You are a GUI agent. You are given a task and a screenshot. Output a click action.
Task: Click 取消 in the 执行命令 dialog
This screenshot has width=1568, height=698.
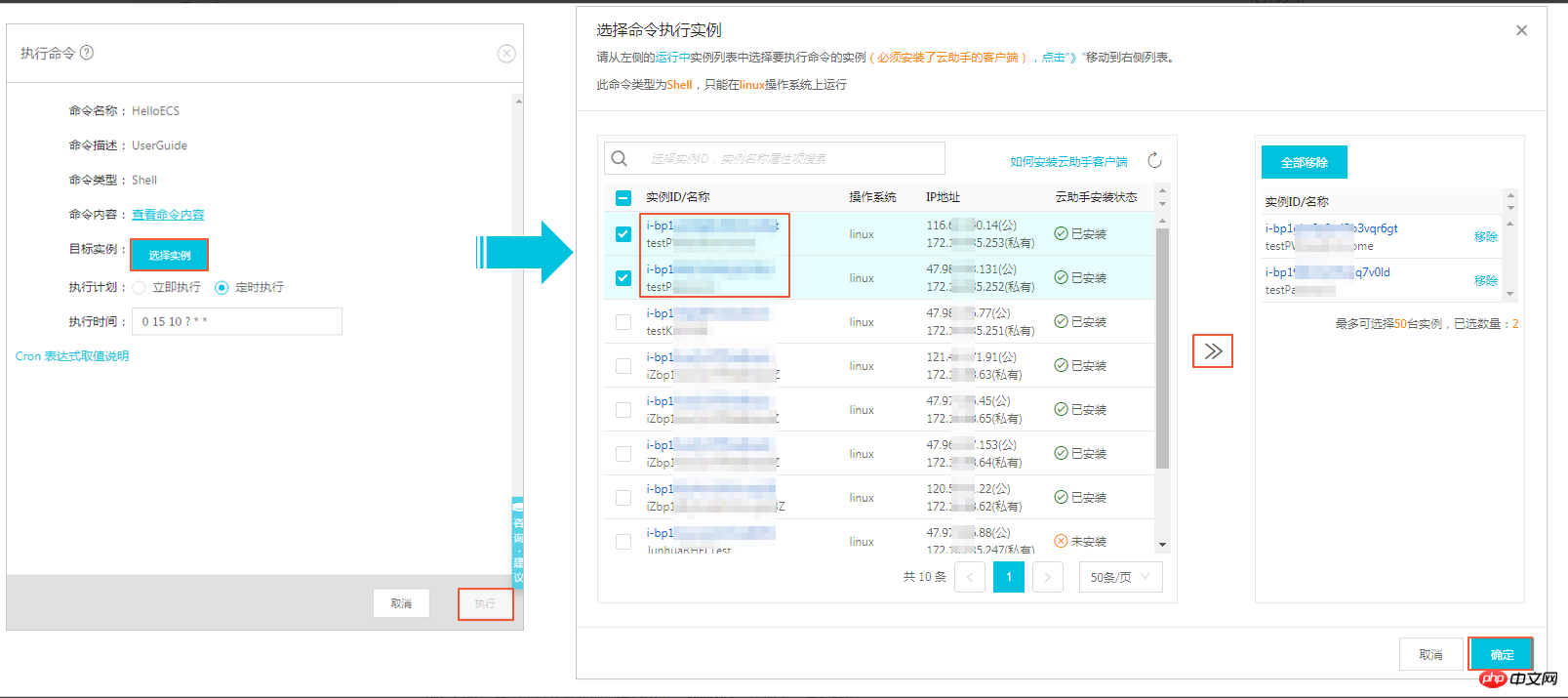[x=401, y=603]
